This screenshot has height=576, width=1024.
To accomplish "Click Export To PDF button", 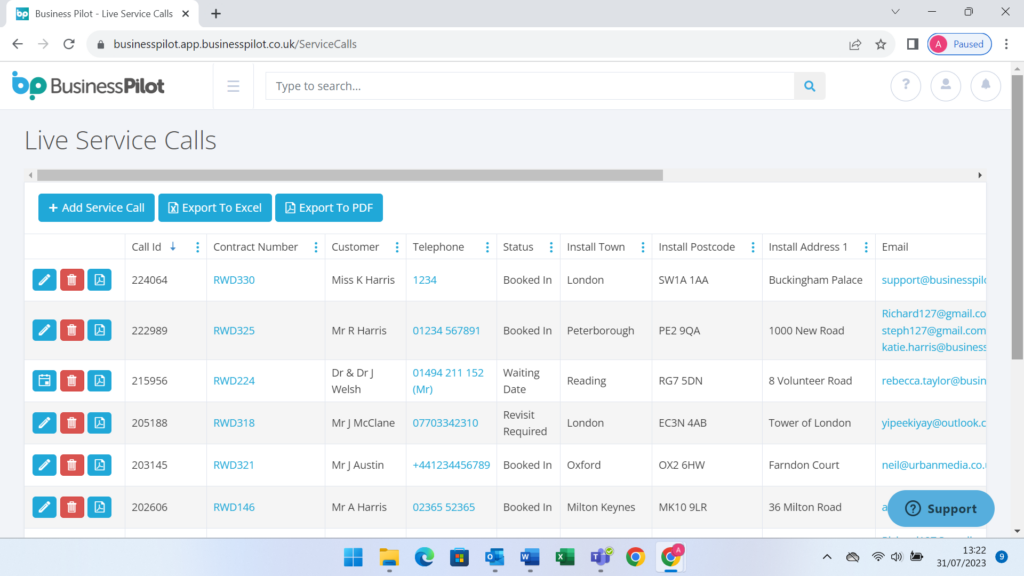I will [328, 208].
